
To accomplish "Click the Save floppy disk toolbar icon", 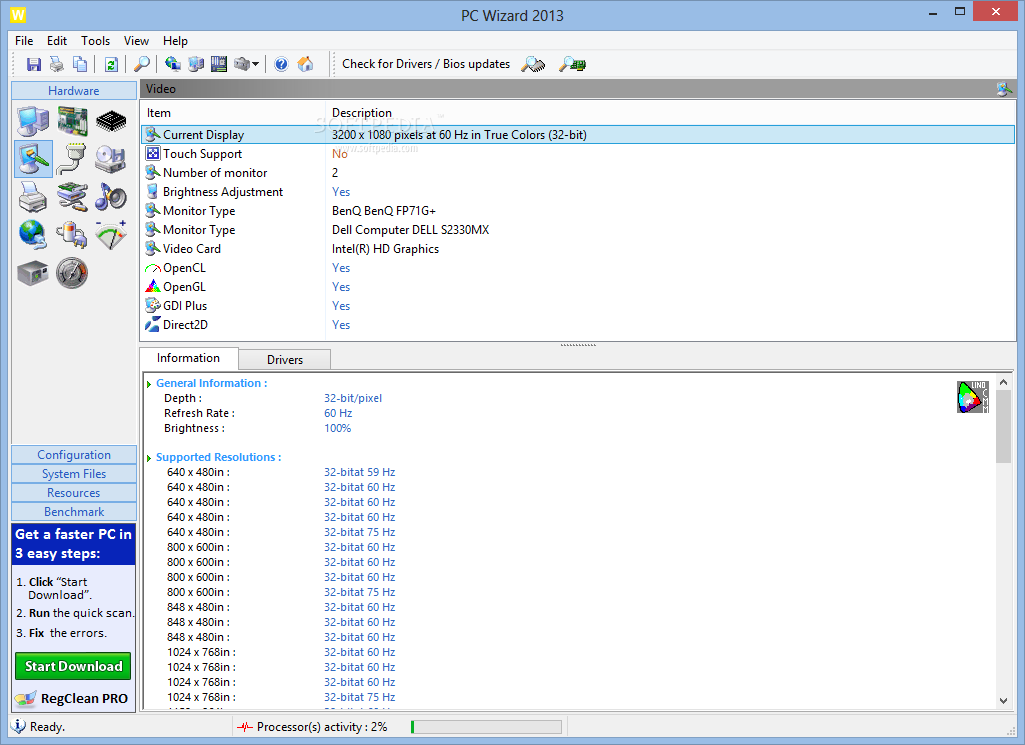I will (x=33, y=64).
